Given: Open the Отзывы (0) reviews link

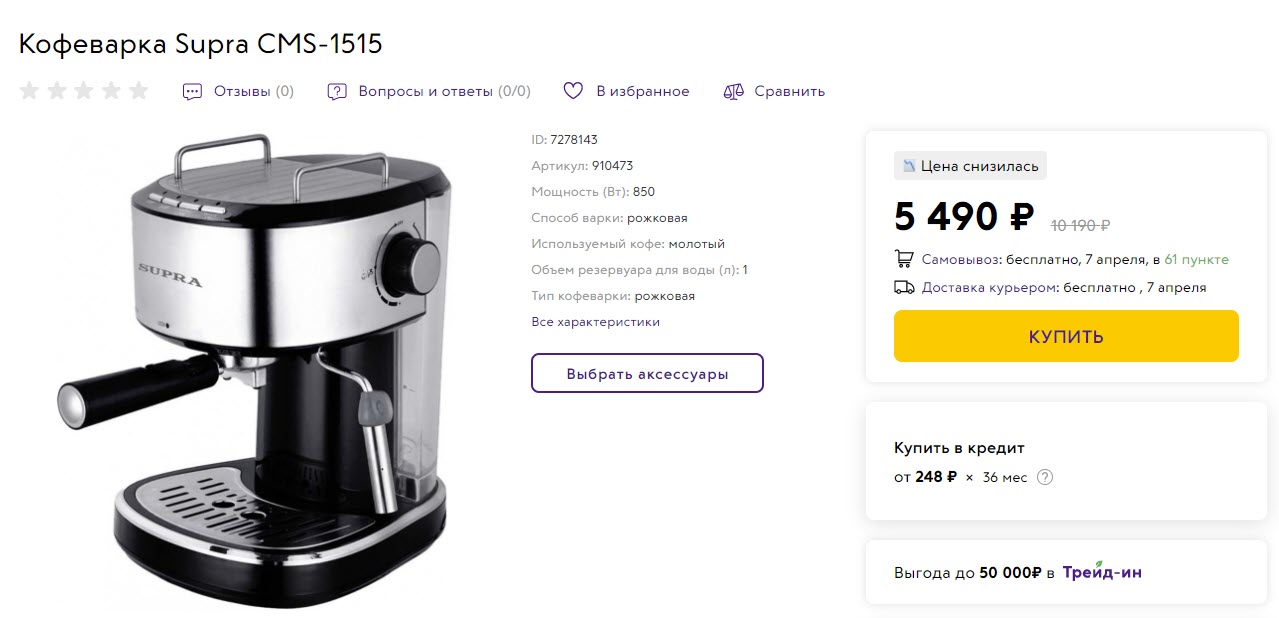Looking at the screenshot, I should (x=254, y=92).
